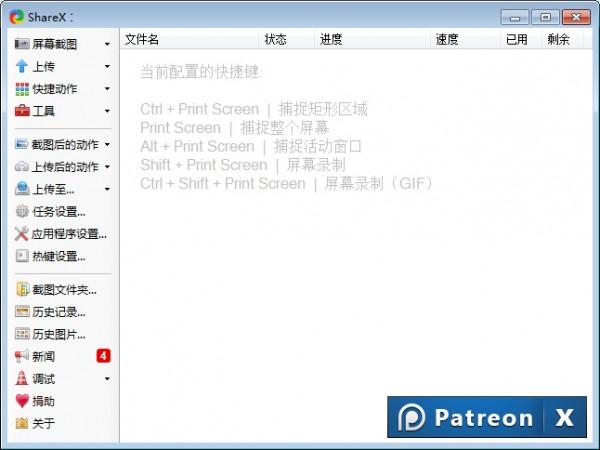Click the red news badge showing 4
The width and height of the screenshot is (600, 450).
[x=103, y=356]
